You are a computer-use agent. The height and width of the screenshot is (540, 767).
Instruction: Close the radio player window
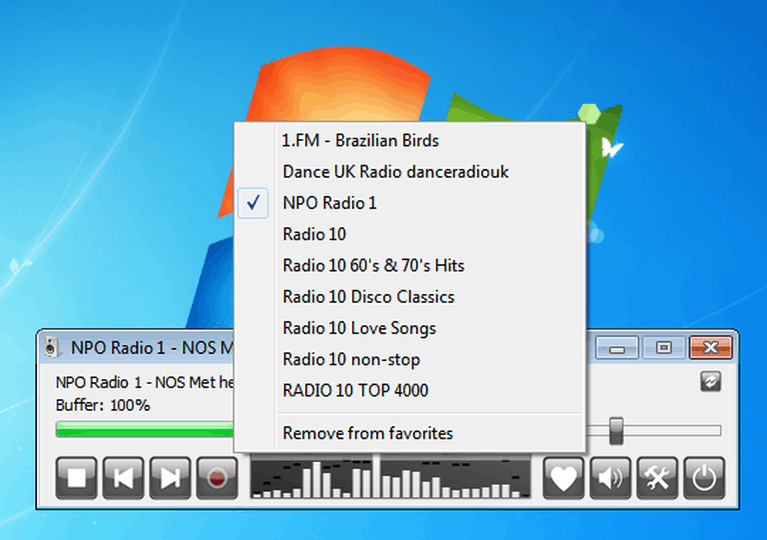[x=711, y=348]
